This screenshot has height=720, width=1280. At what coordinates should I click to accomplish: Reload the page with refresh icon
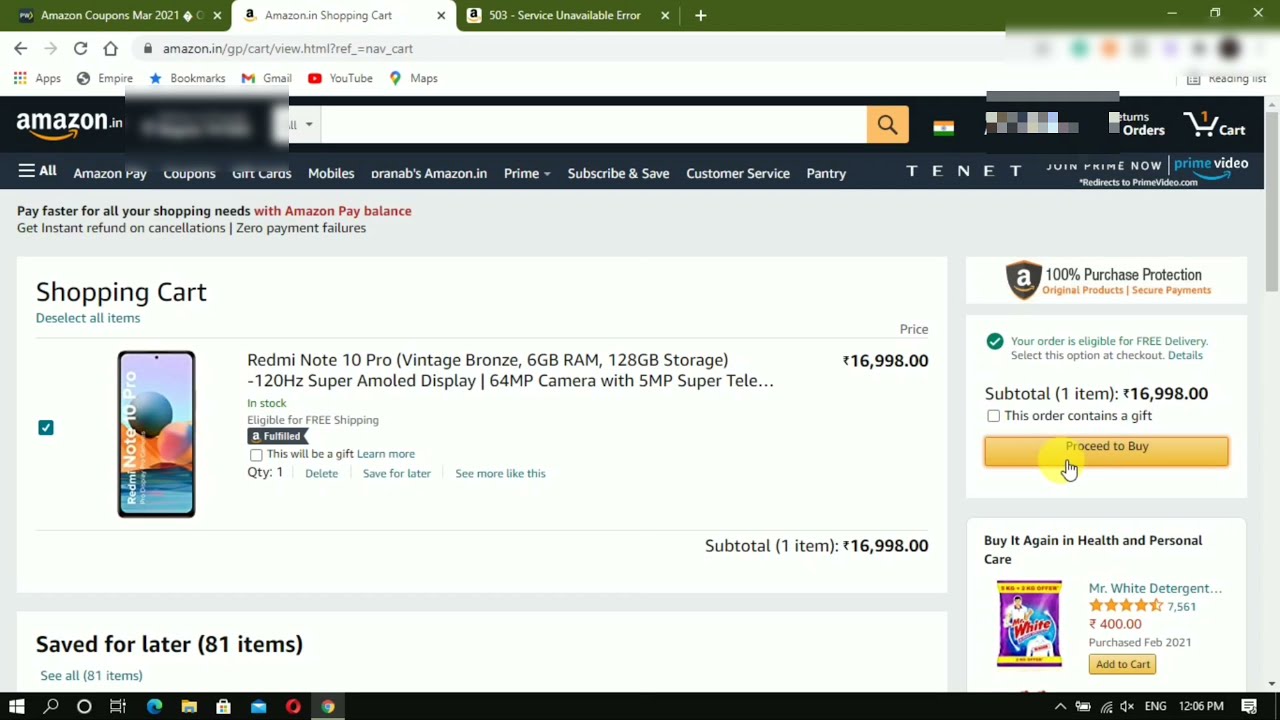click(x=80, y=48)
